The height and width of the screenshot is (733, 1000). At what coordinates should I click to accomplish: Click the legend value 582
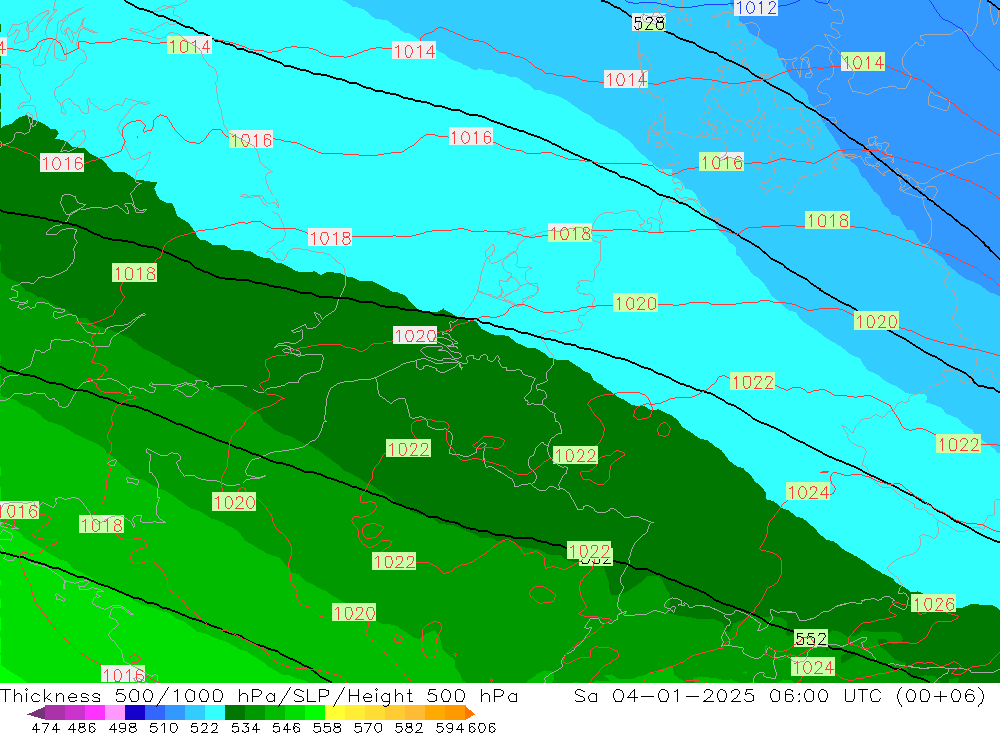(409, 727)
